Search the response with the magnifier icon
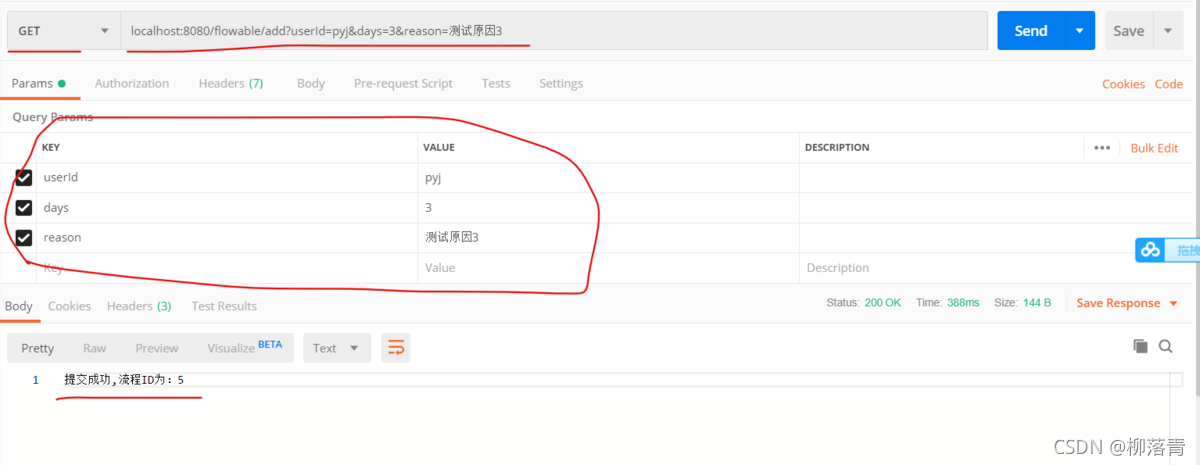1200x465 pixels. click(1166, 346)
